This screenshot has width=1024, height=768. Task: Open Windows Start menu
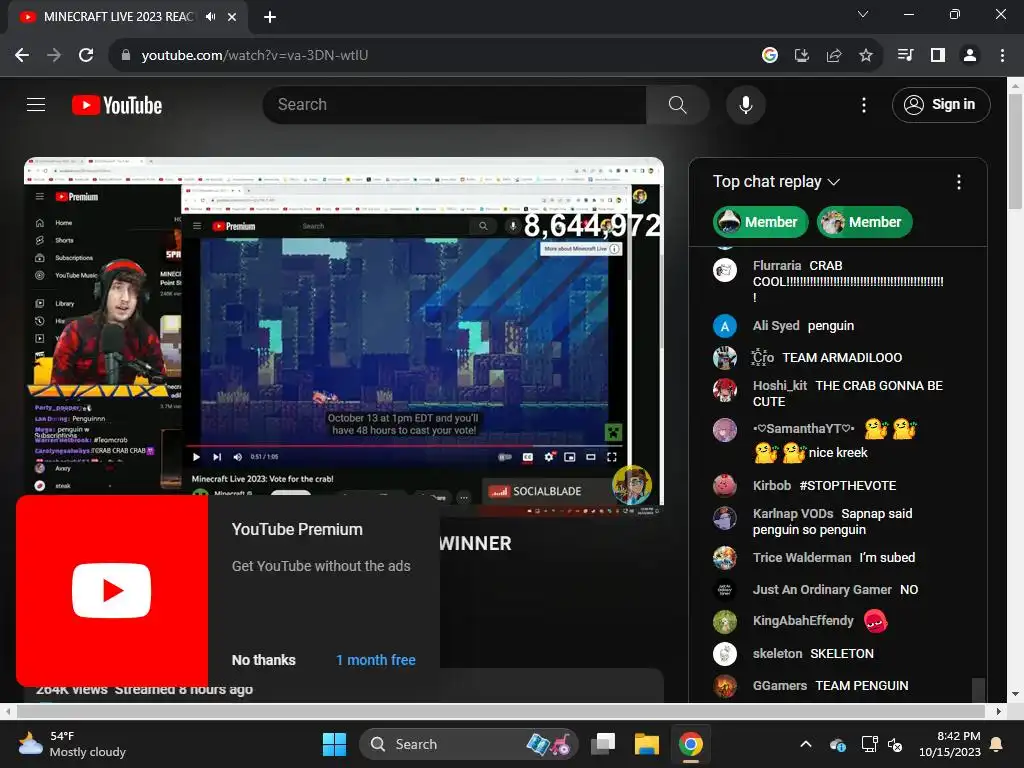pos(334,744)
